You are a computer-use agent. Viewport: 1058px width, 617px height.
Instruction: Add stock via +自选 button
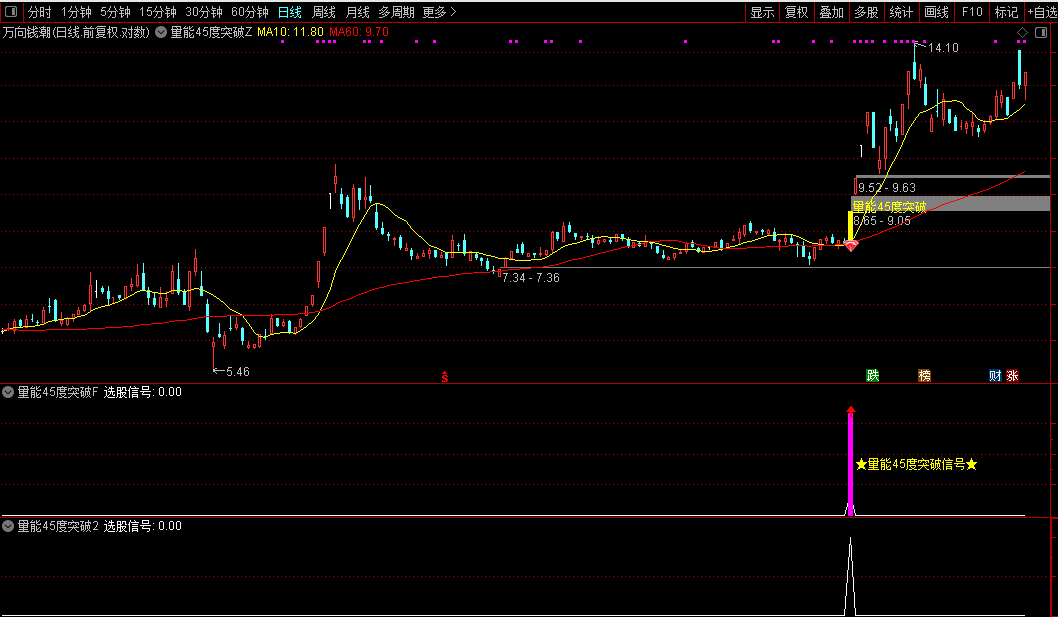tap(1042, 12)
